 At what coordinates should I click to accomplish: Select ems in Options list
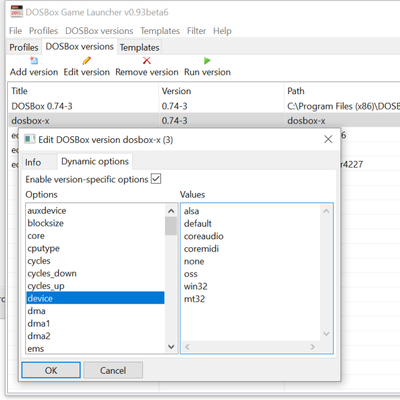pyautogui.click(x=95, y=349)
